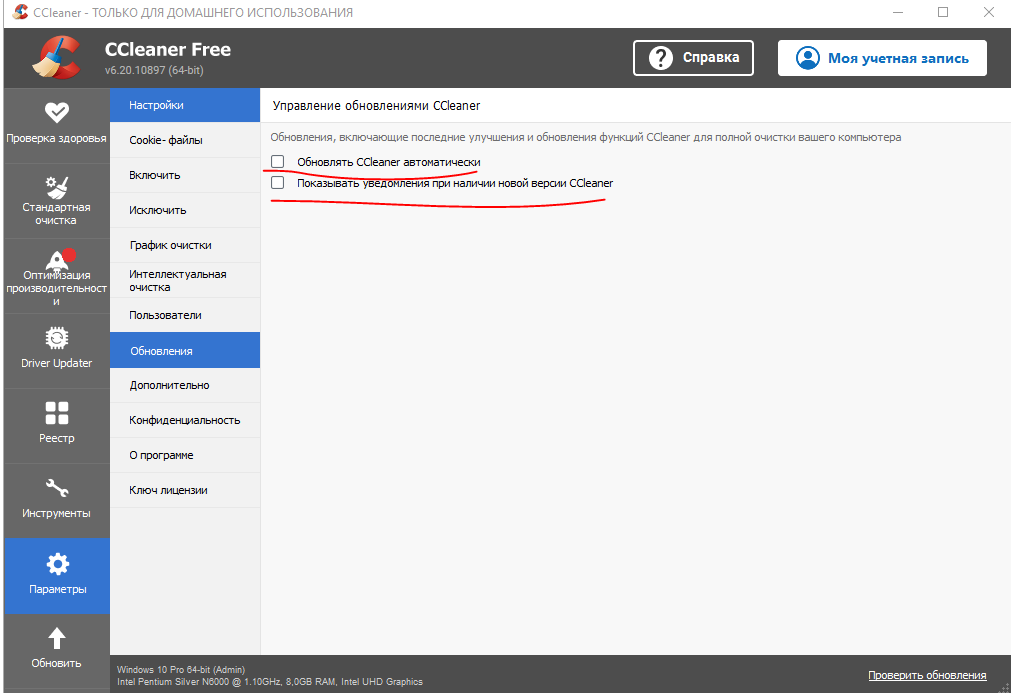Click the CCleaner Free title text
Screen dimensions: 1011x693
click(x=168, y=50)
